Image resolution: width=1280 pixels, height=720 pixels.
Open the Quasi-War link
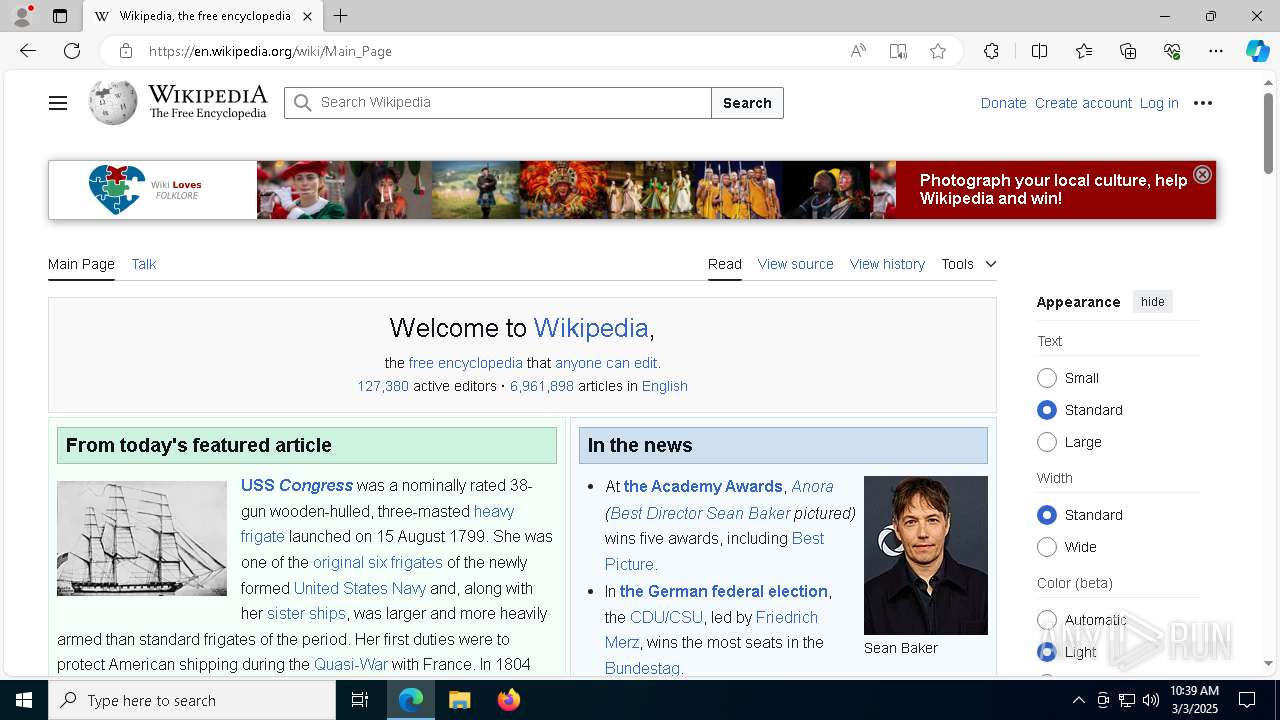click(x=351, y=664)
